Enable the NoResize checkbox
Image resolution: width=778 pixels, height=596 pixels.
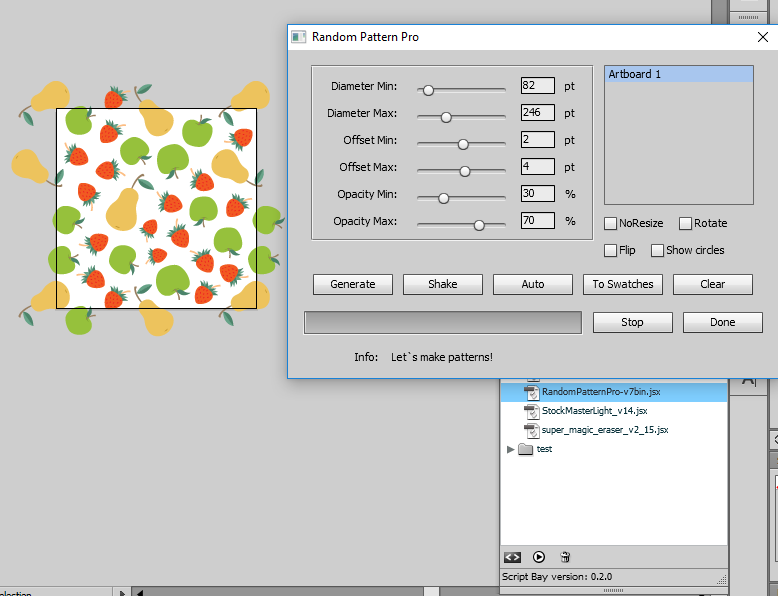pyautogui.click(x=611, y=223)
